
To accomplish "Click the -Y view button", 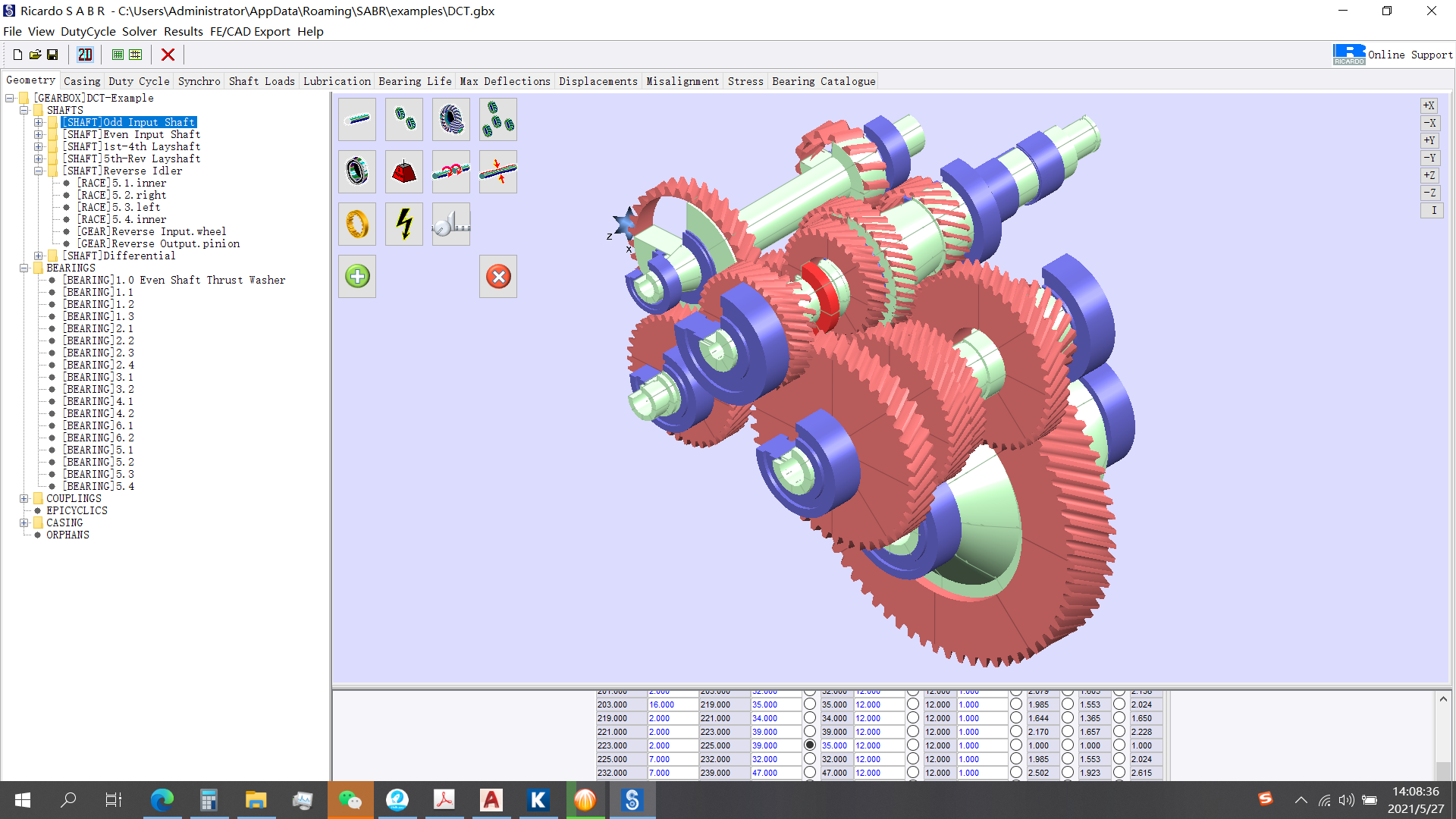I will click(1431, 158).
